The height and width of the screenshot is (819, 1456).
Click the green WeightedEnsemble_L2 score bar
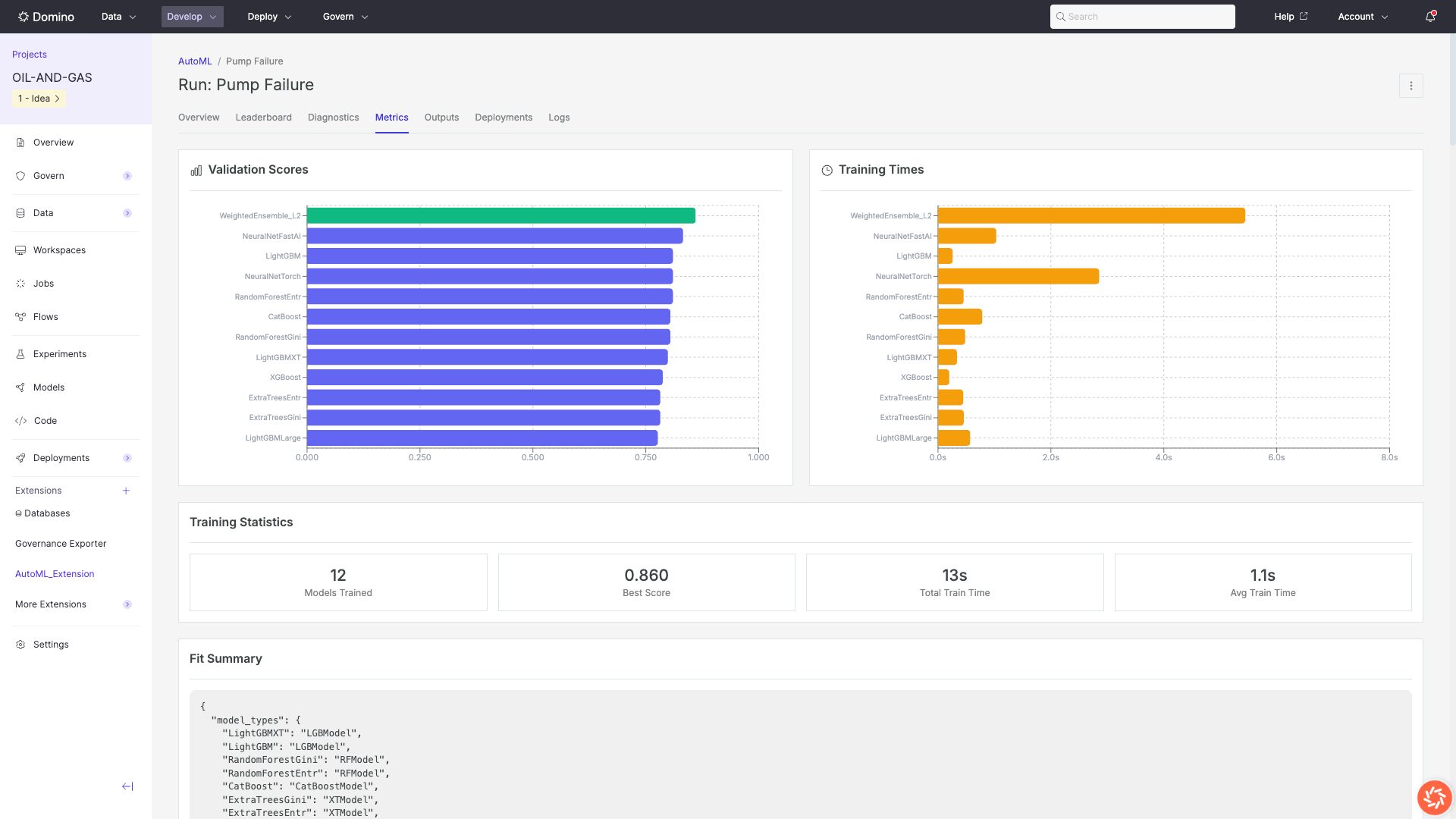[501, 215]
